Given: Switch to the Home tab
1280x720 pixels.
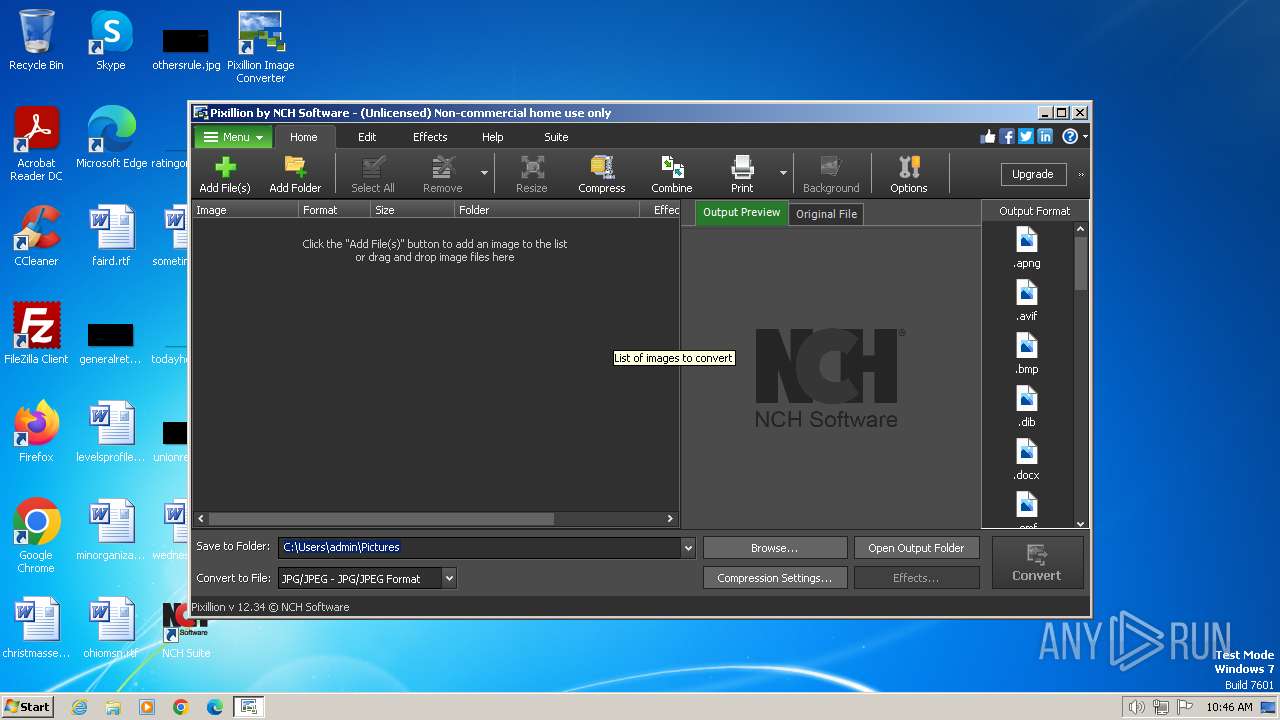Looking at the screenshot, I should (x=303, y=137).
